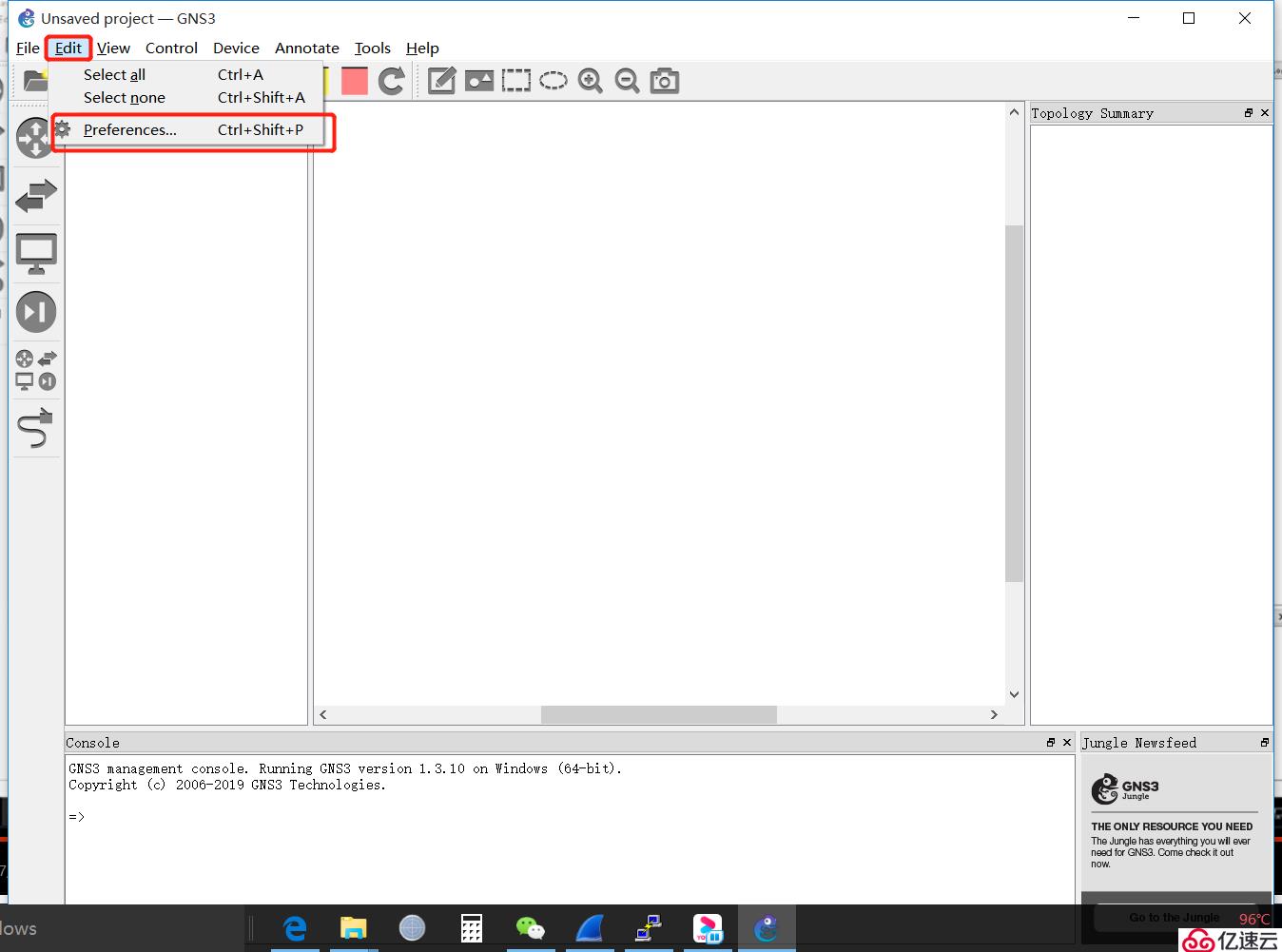Open the Control menu

tap(171, 48)
